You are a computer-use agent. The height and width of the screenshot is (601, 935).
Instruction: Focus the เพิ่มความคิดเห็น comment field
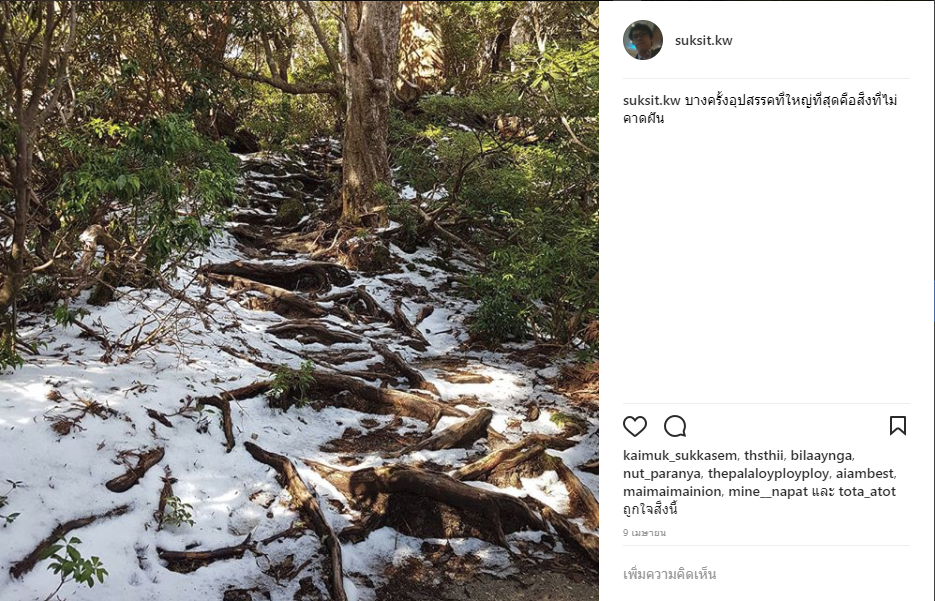pyautogui.click(x=766, y=574)
